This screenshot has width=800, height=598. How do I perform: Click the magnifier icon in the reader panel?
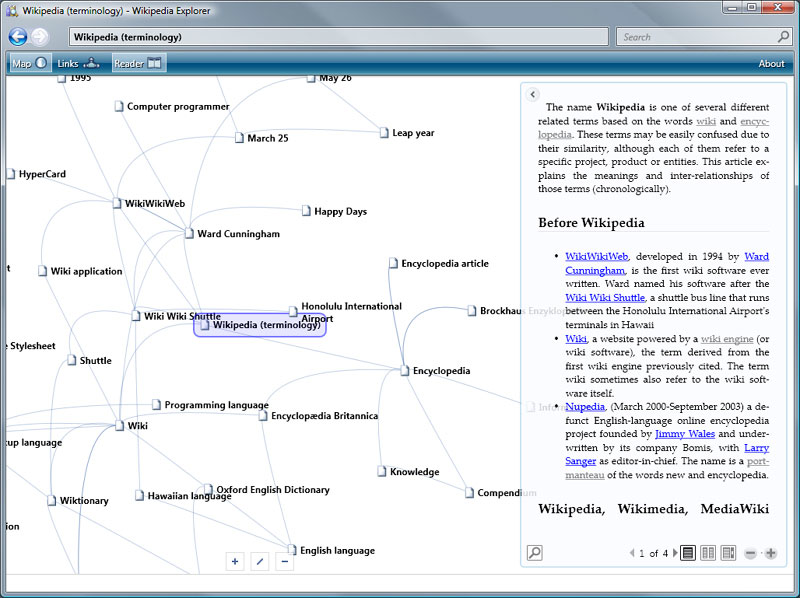click(534, 552)
